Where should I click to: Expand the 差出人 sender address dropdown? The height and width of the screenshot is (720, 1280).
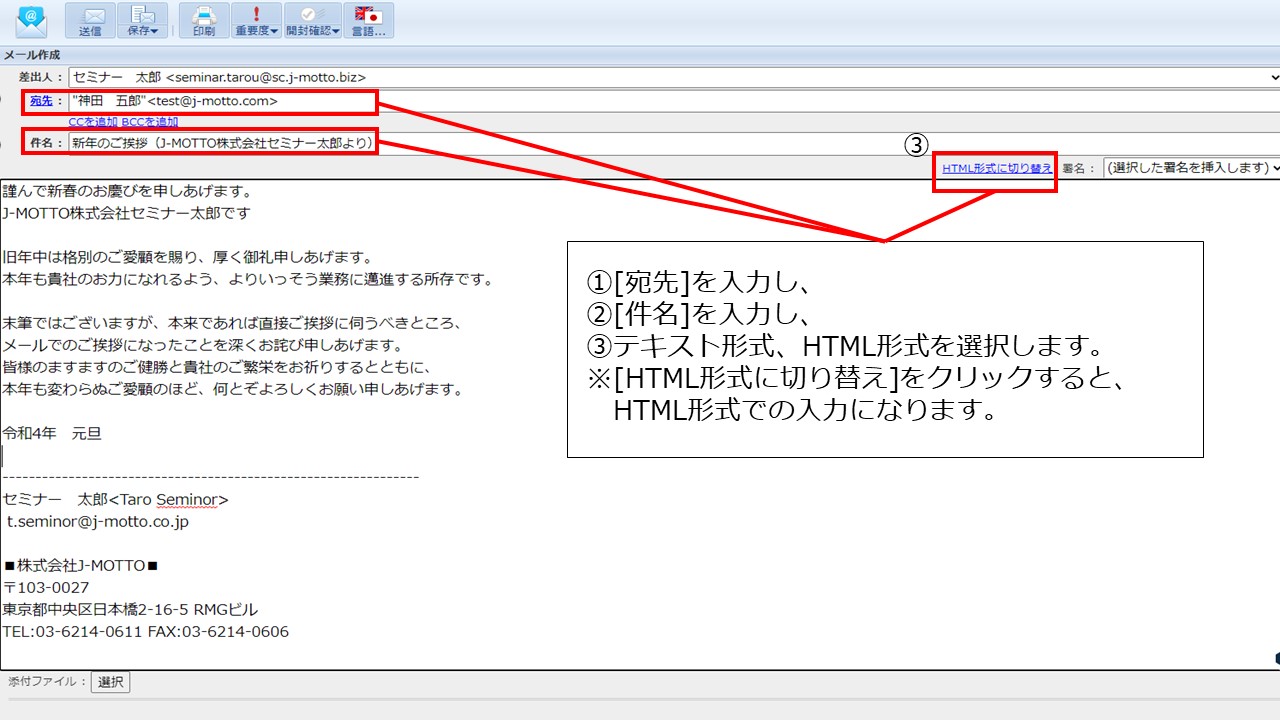coord(1273,77)
